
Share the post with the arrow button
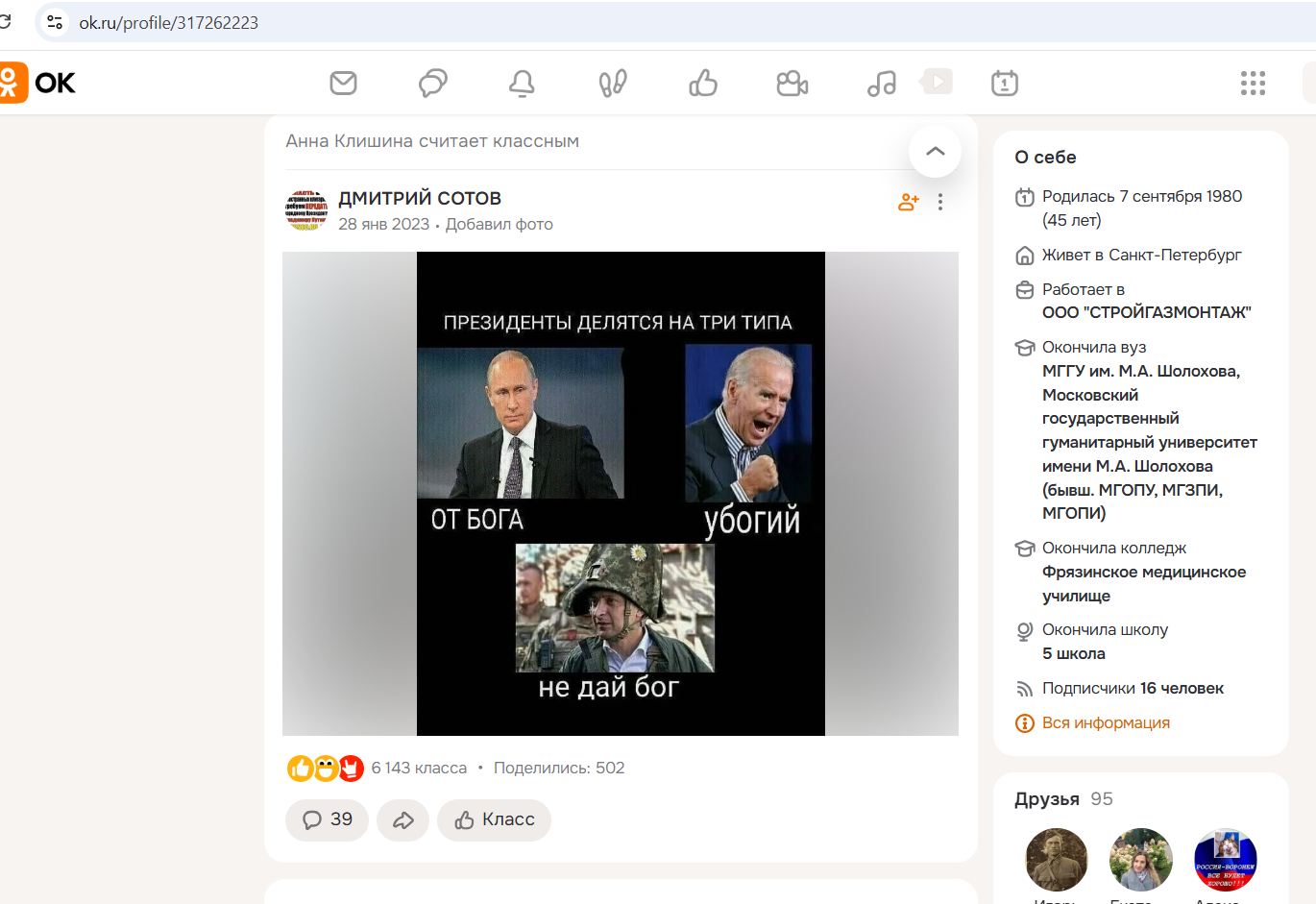[403, 819]
